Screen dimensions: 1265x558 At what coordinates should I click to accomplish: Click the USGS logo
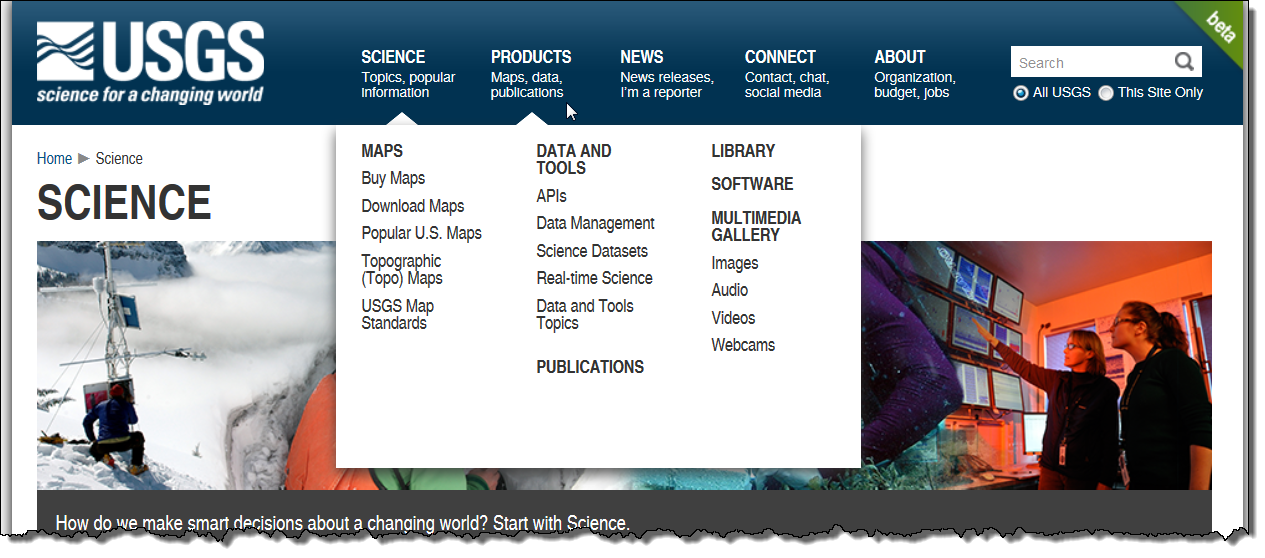151,64
